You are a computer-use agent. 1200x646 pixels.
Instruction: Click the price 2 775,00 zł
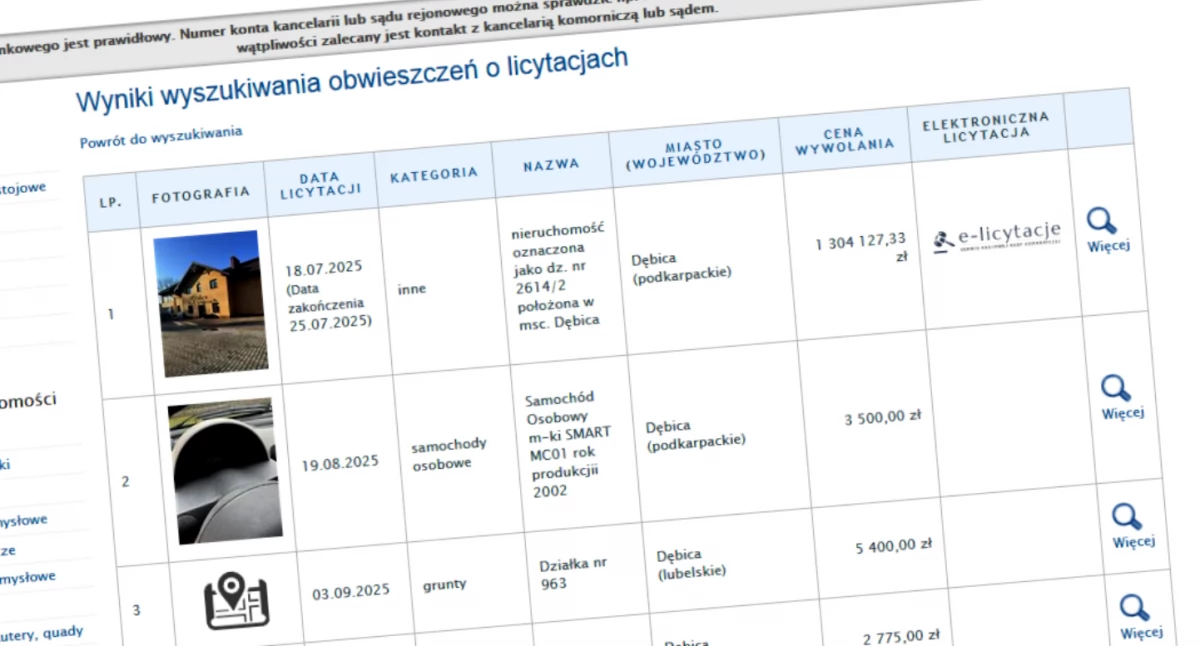point(902,636)
